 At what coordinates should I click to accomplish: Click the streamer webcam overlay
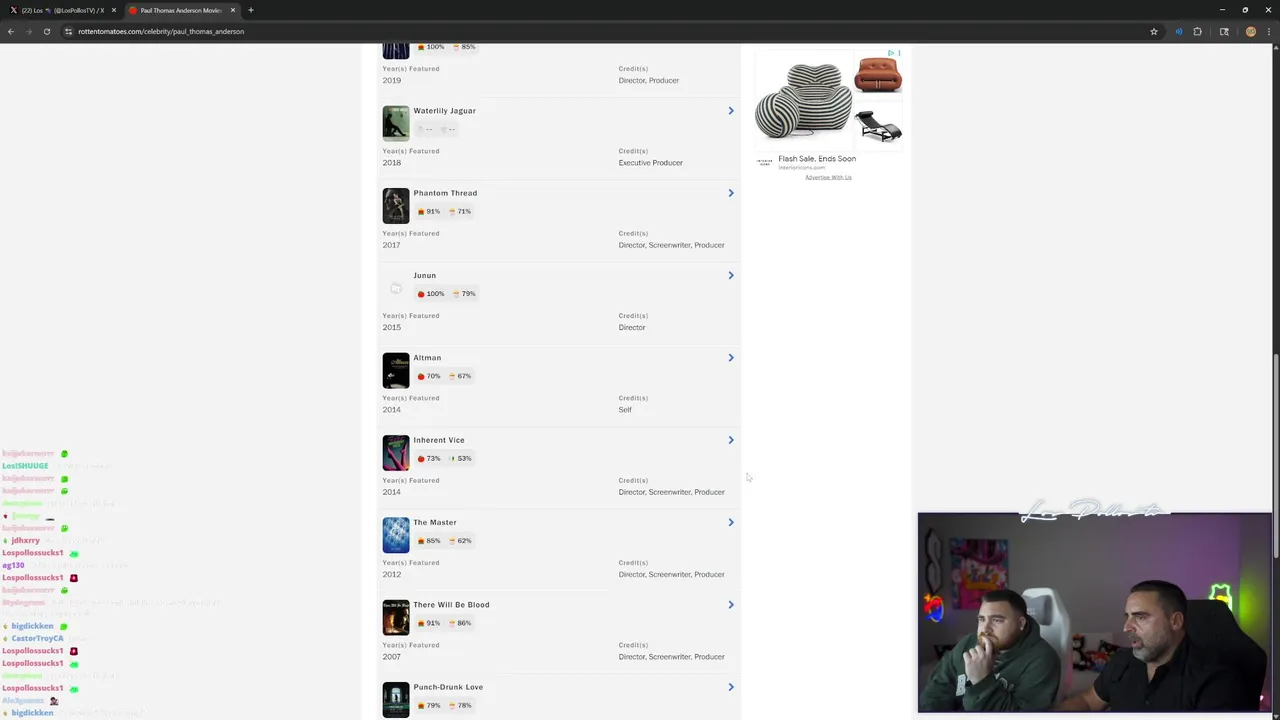pyautogui.click(x=1095, y=613)
